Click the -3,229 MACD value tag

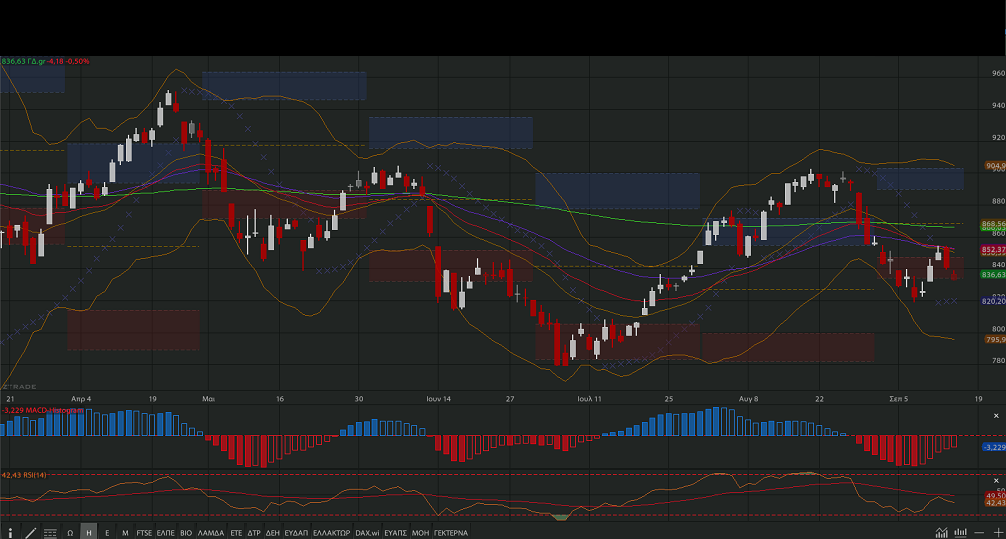pos(994,447)
